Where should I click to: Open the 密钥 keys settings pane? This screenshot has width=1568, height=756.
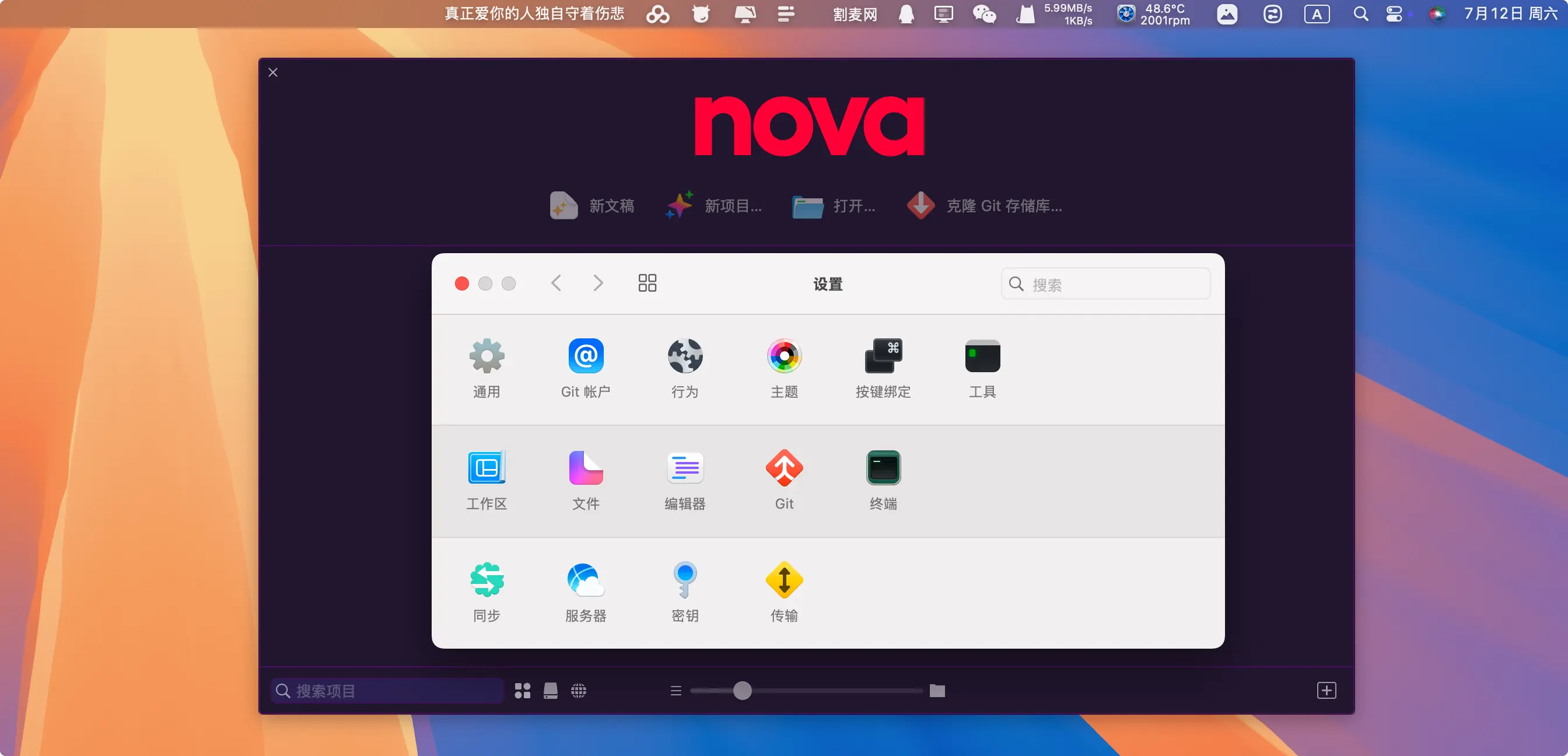click(x=685, y=580)
